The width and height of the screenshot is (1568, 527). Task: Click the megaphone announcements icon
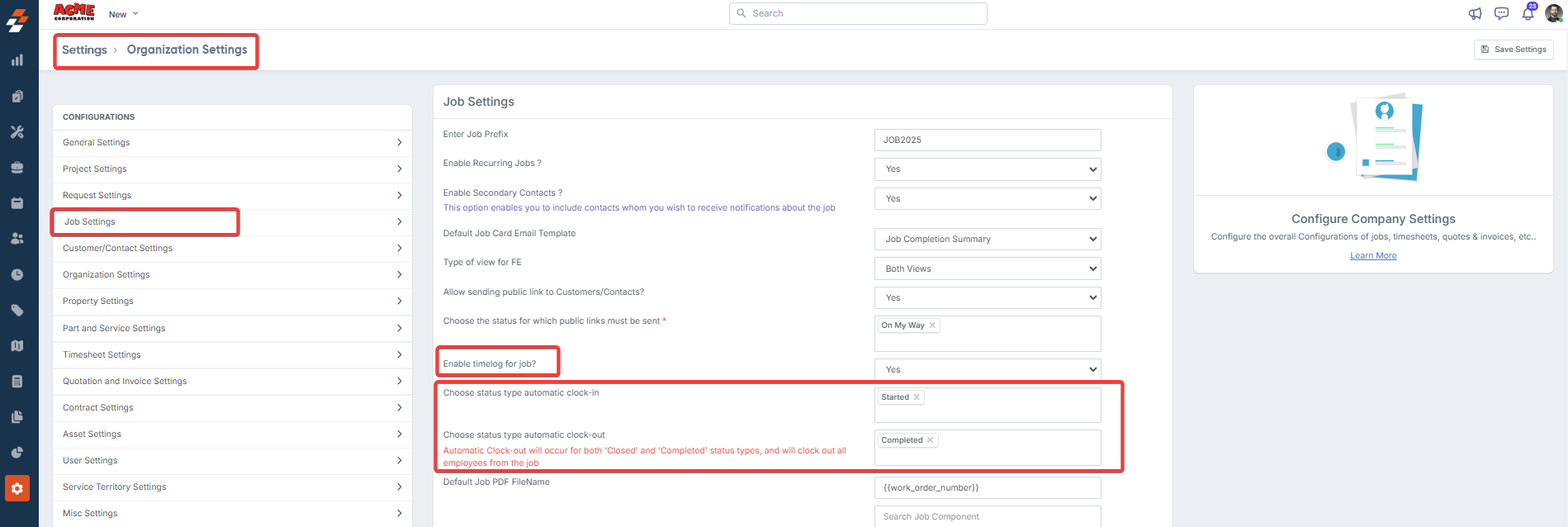[1475, 14]
